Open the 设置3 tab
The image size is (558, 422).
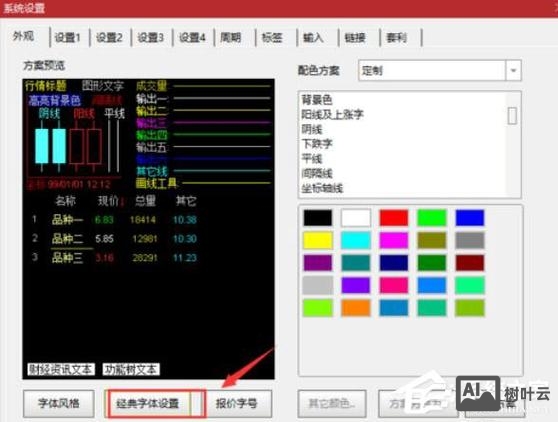coord(151,37)
